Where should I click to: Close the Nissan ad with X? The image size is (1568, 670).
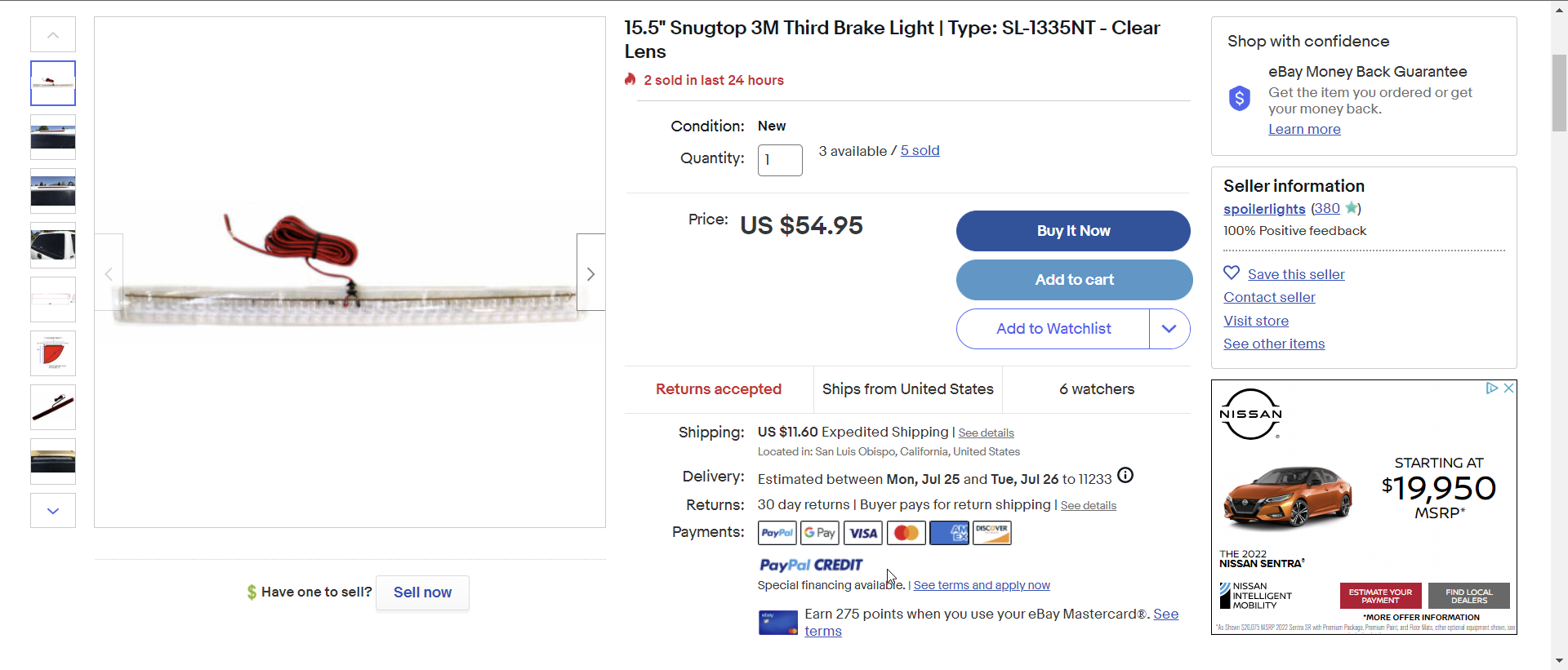click(1508, 388)
